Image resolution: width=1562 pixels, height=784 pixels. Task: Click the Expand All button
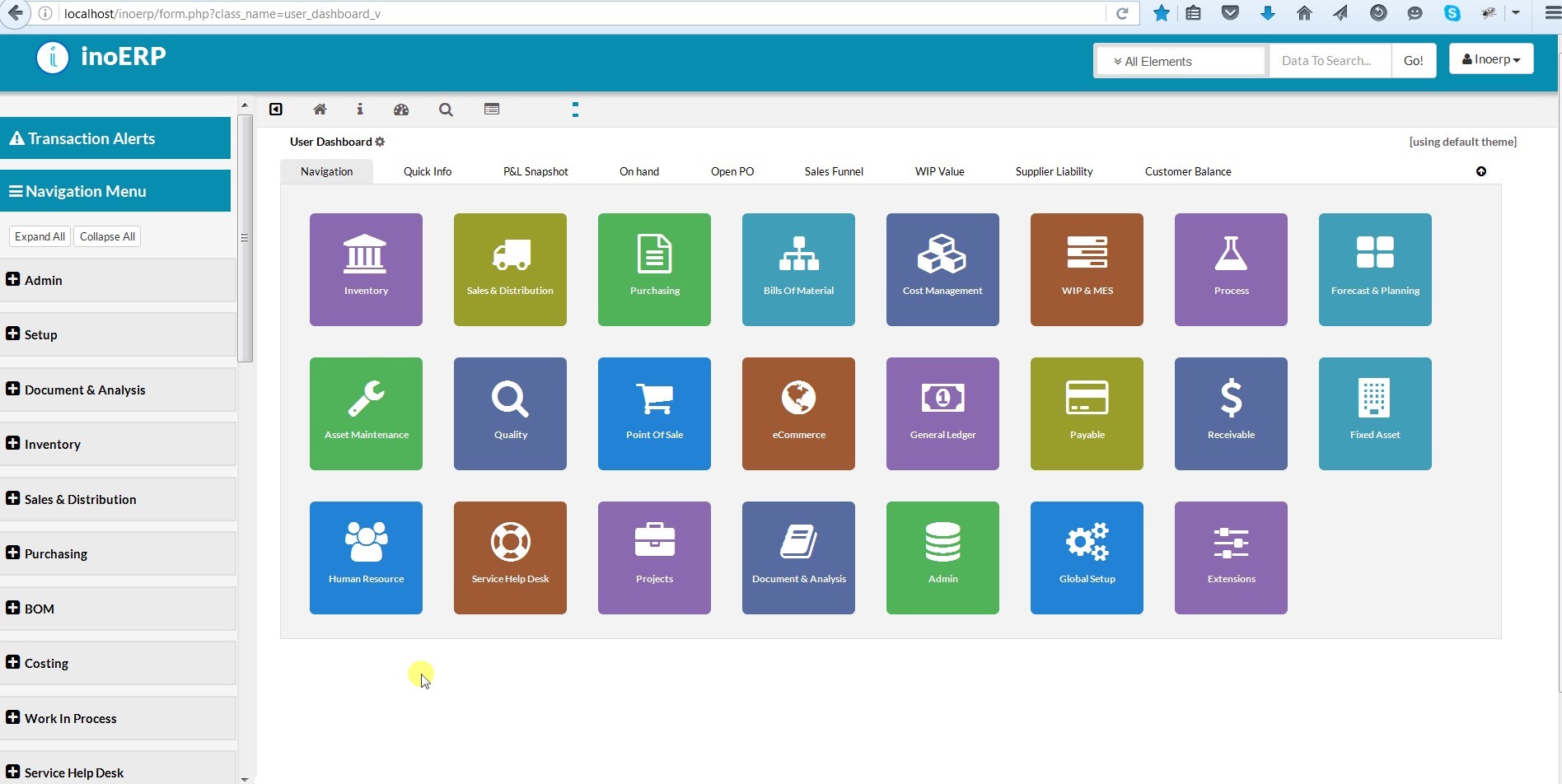pos(40,236)
